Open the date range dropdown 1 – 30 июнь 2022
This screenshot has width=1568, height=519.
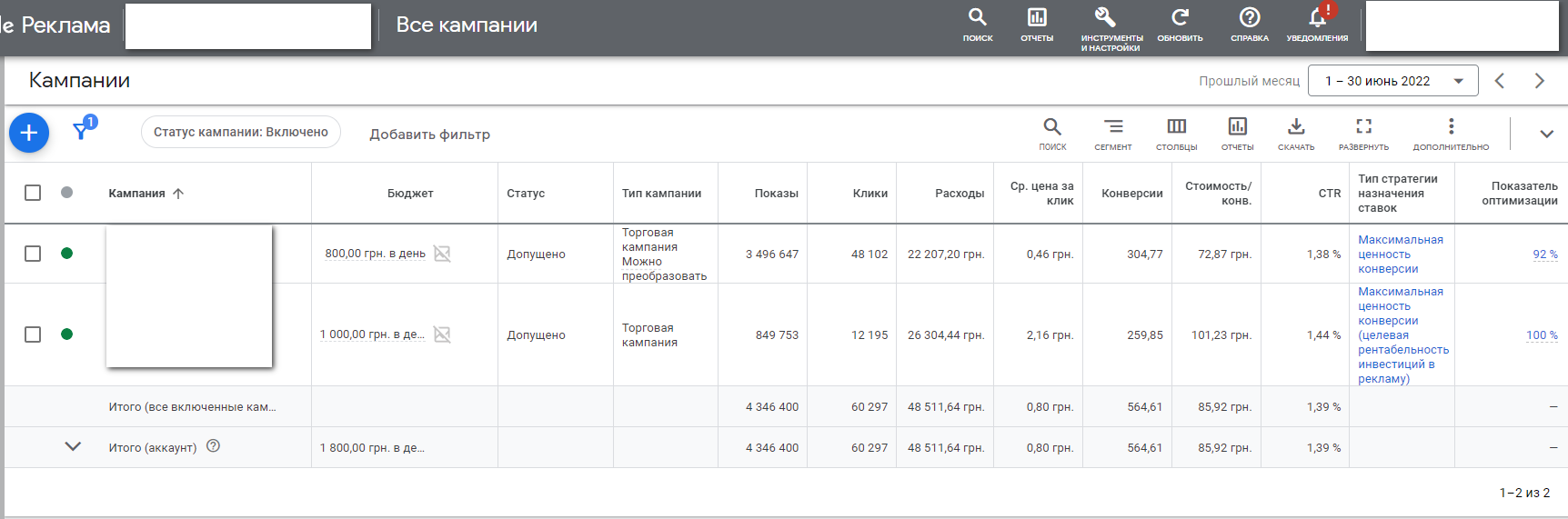[1392, 81]
